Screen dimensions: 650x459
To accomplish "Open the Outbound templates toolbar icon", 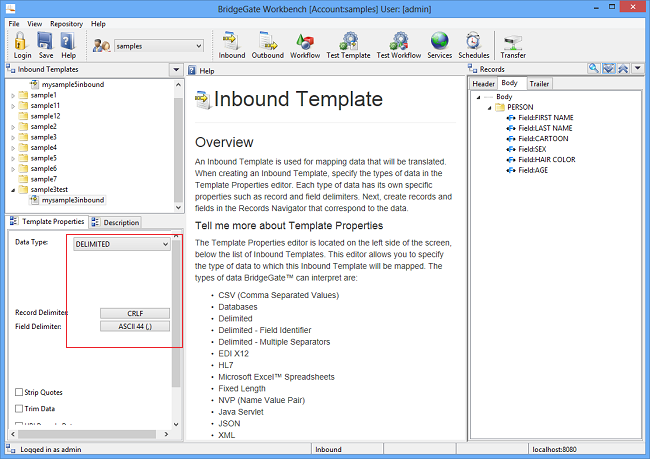I will click(267, 41).
